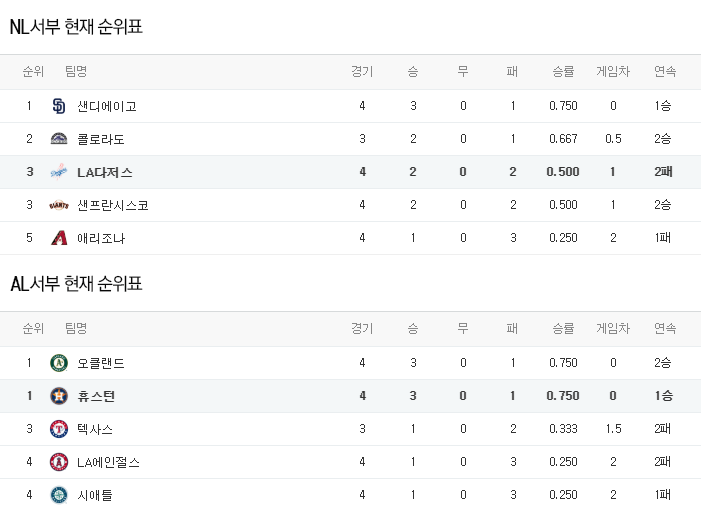Click 오클랜드 team name in AL table

(101, 363)
